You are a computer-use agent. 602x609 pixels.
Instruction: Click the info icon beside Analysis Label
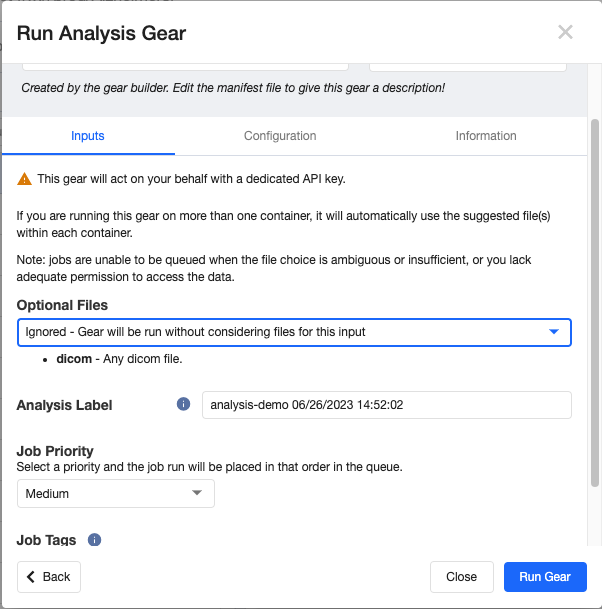click(x=183, y=404)
